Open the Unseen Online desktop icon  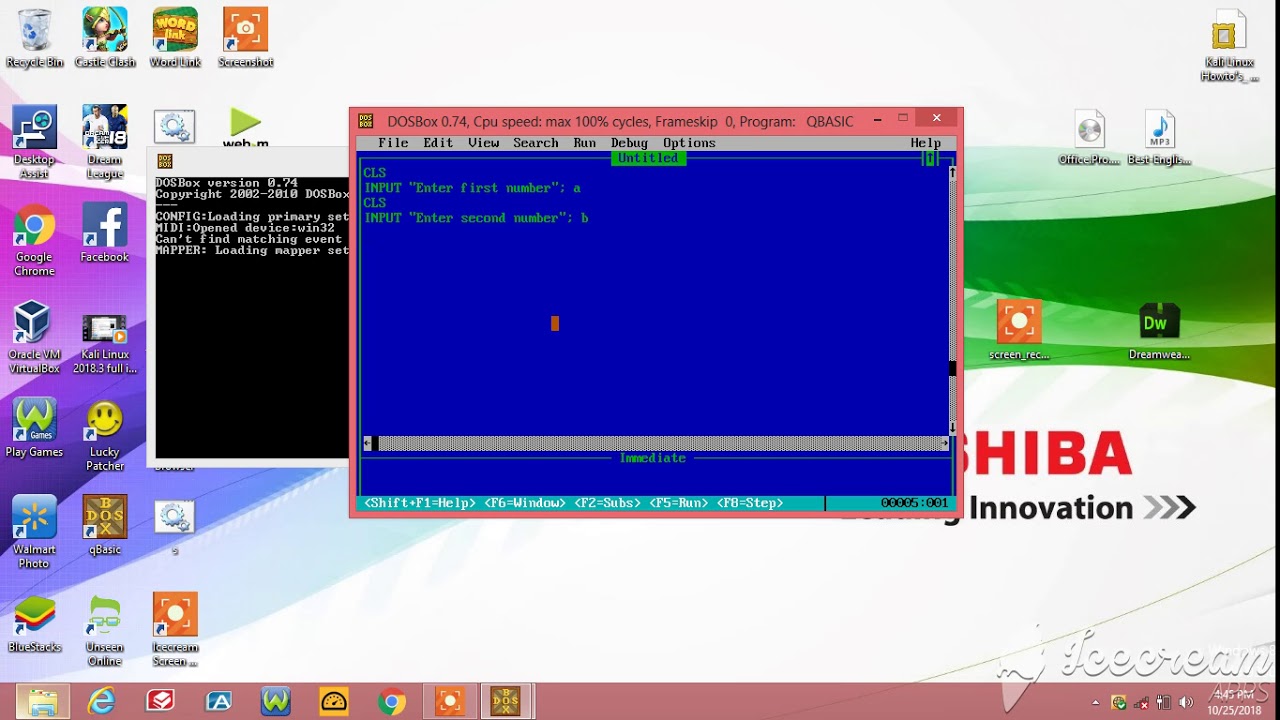tap(105, 630)
